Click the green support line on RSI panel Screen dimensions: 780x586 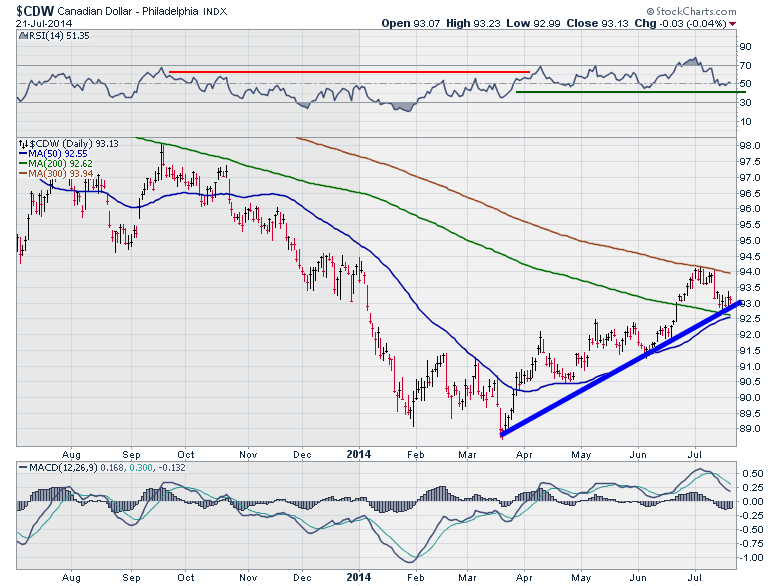[631, 92]
